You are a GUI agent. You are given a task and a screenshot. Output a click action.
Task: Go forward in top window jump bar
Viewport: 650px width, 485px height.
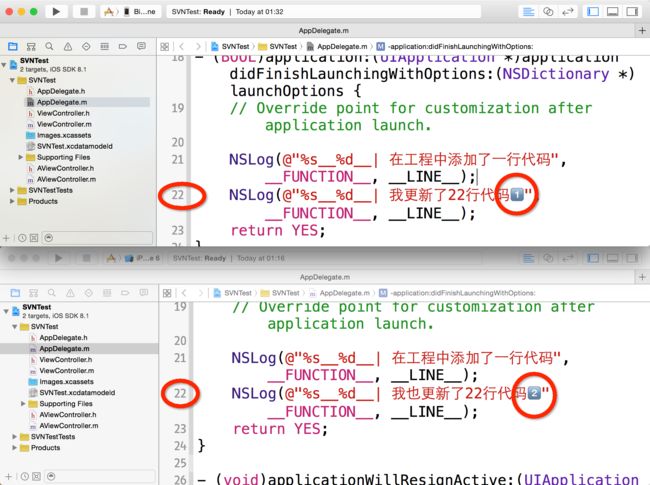tap(198, 47)
